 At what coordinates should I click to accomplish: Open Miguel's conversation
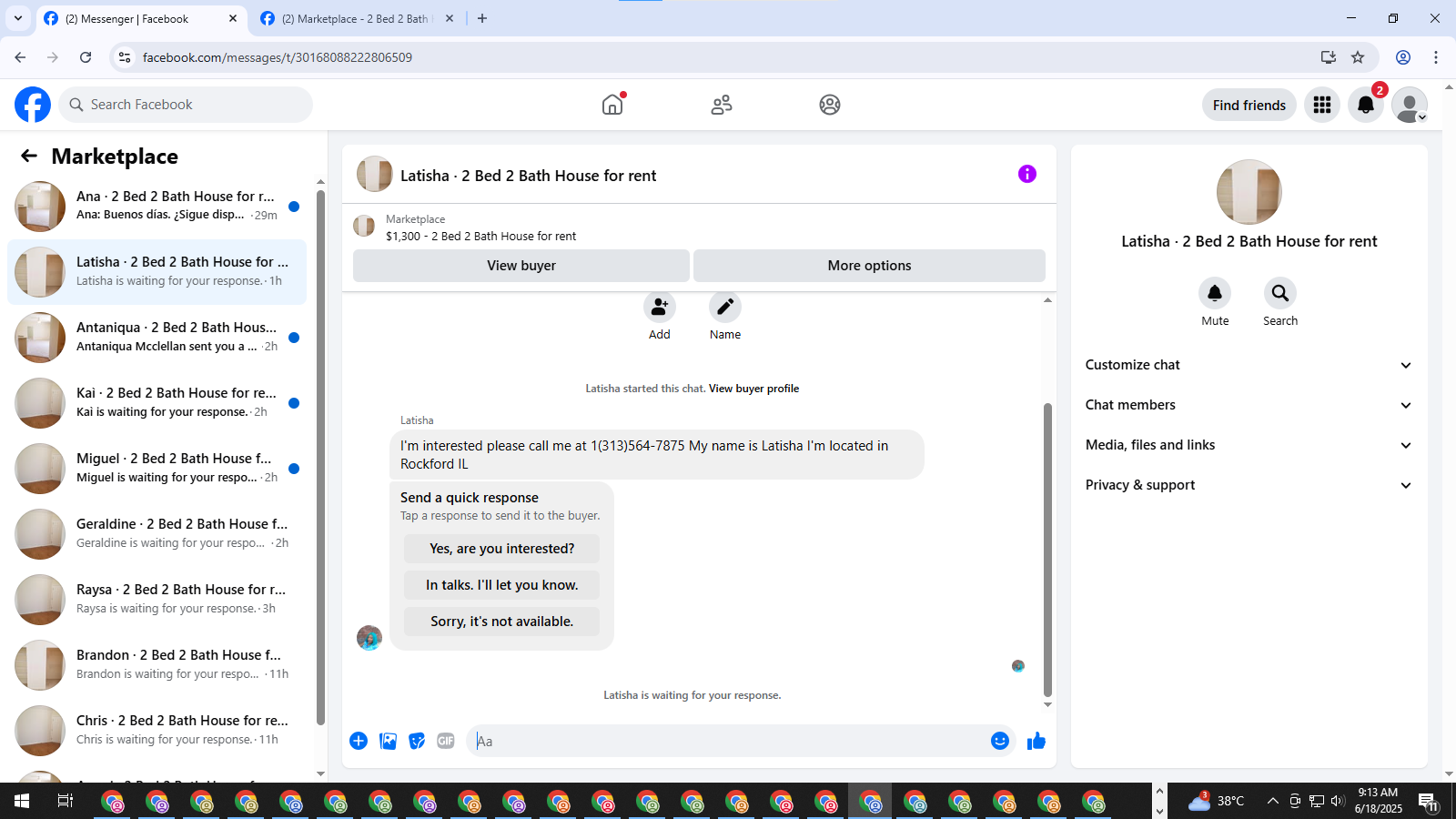(157, 469)
